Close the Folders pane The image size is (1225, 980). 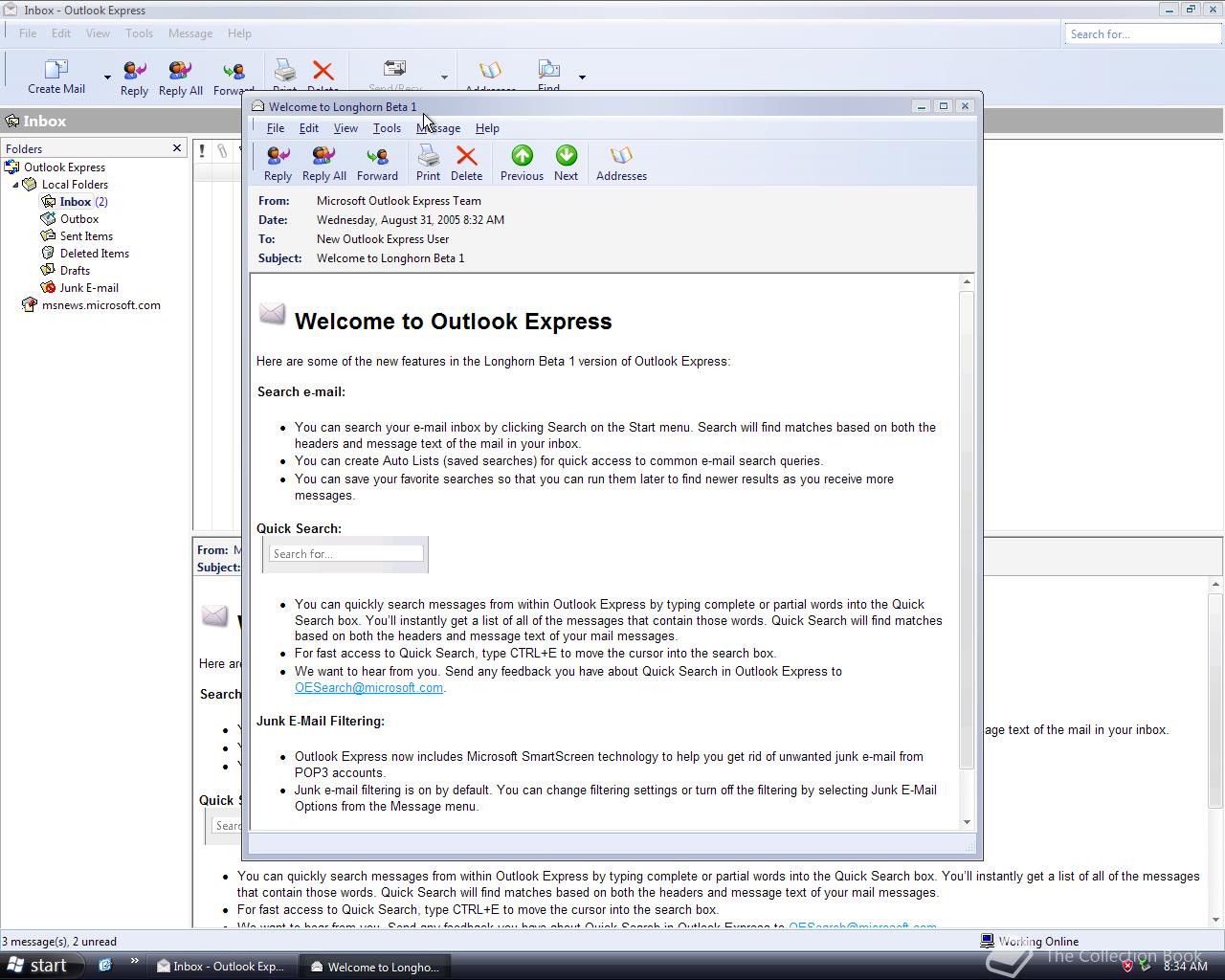click(x=177, y=147)
